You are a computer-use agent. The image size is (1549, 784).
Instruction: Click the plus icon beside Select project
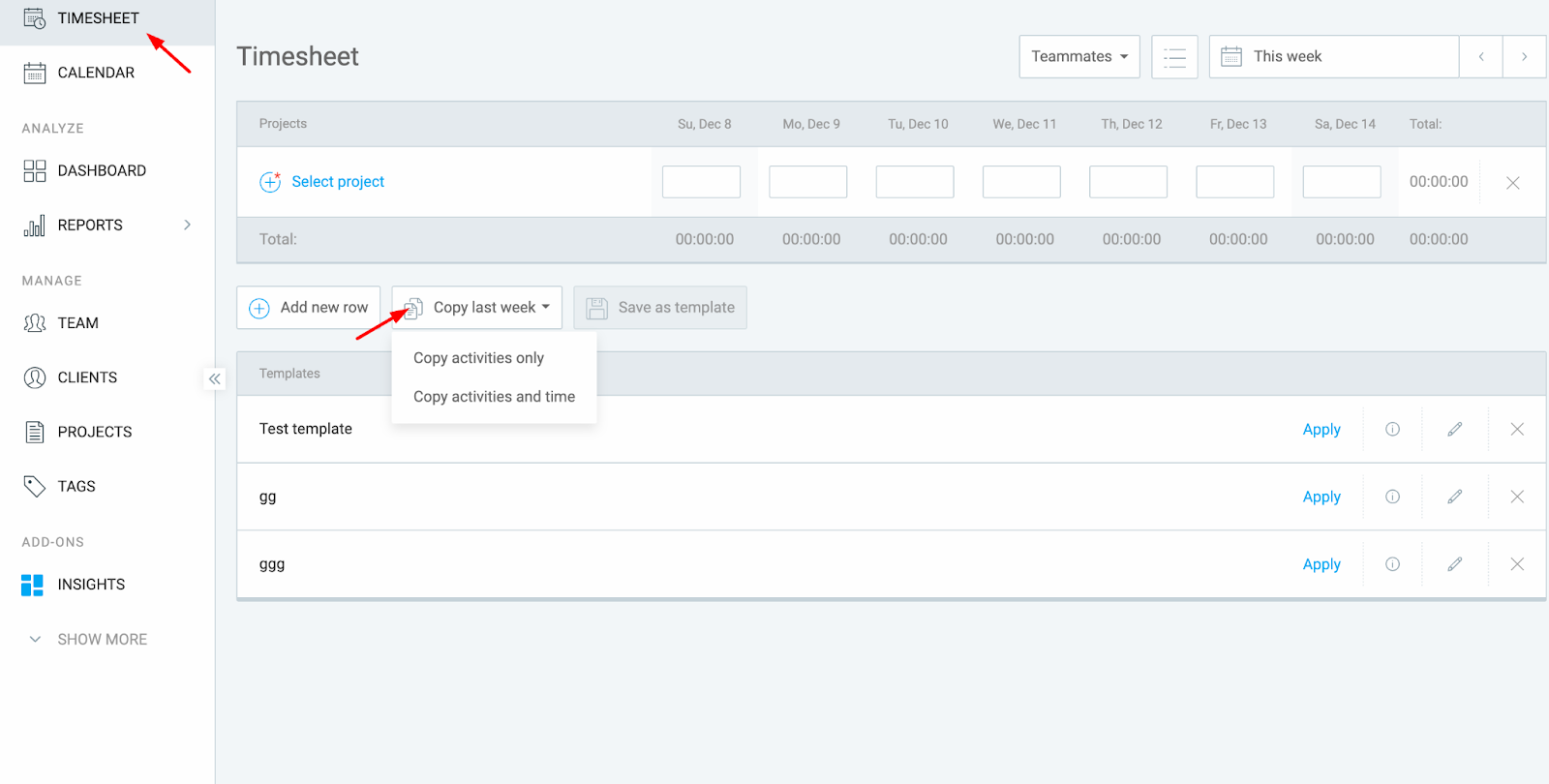270,182
